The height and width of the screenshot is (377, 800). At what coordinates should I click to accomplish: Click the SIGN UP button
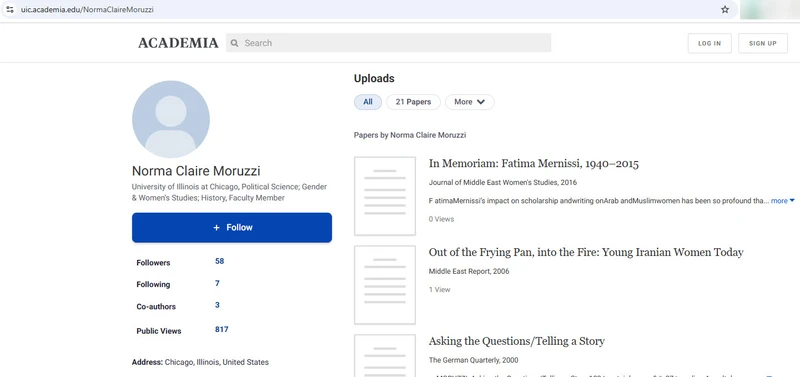point(763,43)
